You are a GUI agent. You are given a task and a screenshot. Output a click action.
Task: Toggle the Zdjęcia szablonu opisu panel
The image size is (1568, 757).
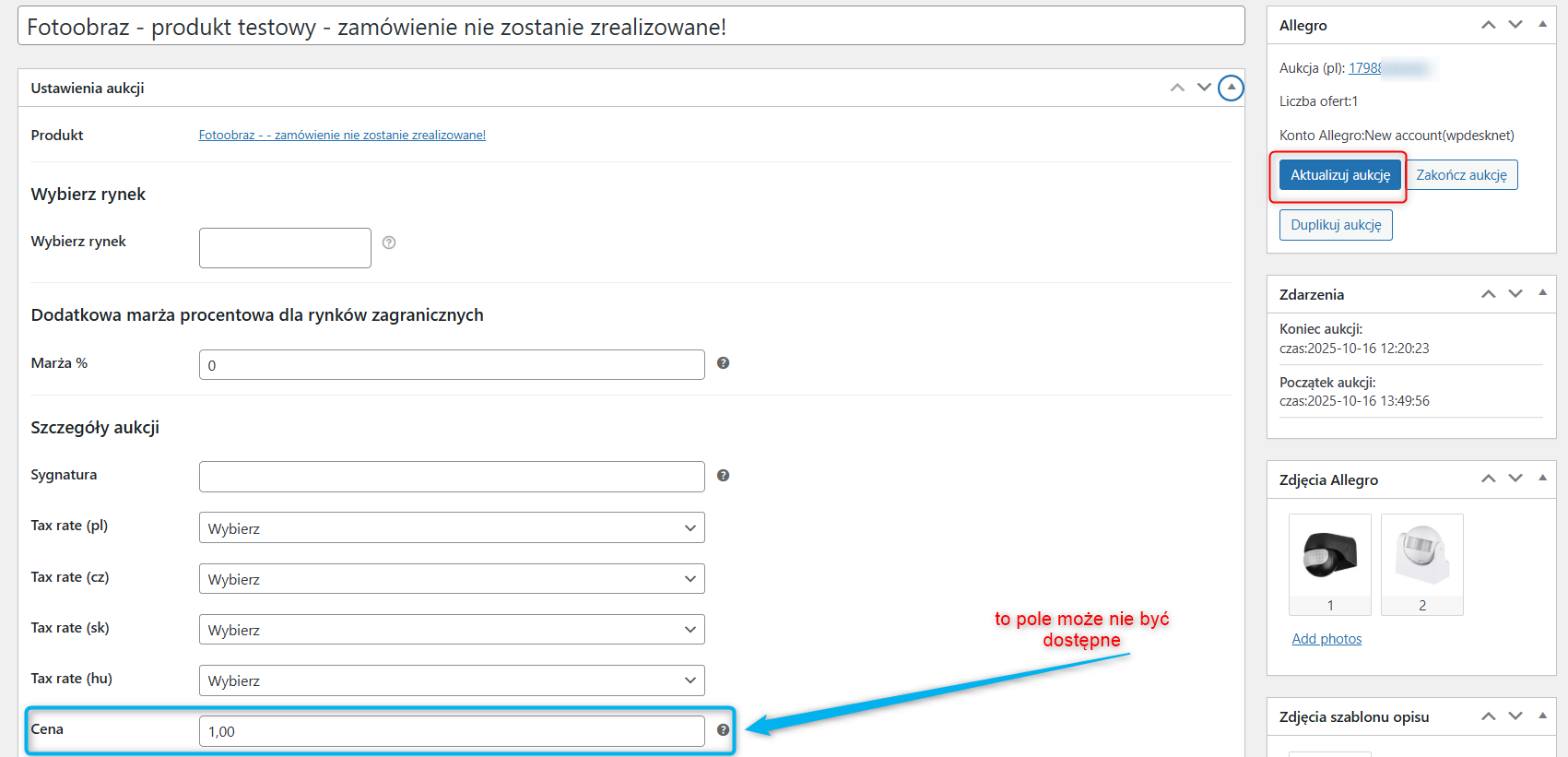1542,716
